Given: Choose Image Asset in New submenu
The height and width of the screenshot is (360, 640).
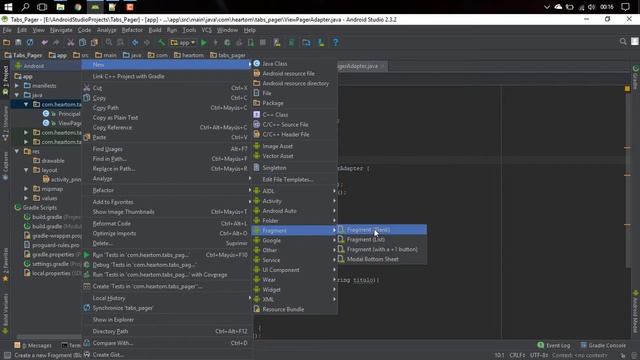Looking at the screenshot, I should [295, 146].
